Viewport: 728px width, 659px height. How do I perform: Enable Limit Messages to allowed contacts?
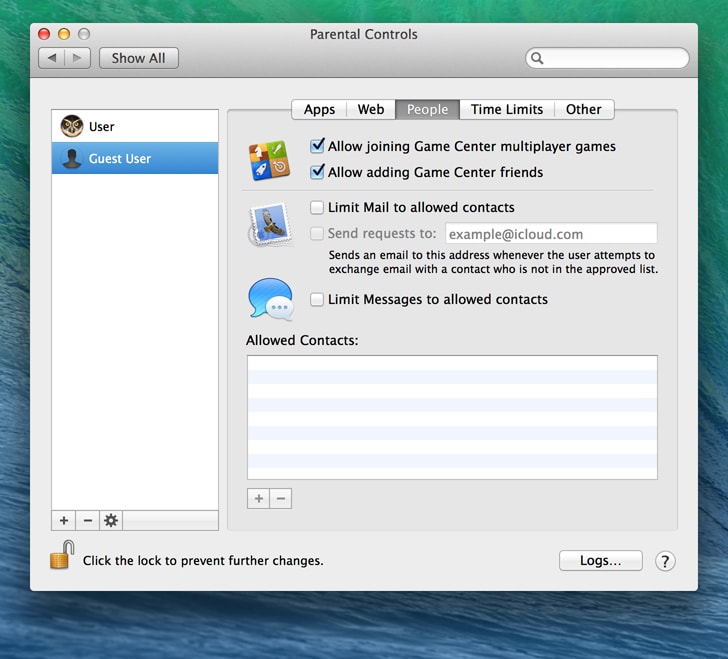317,299
